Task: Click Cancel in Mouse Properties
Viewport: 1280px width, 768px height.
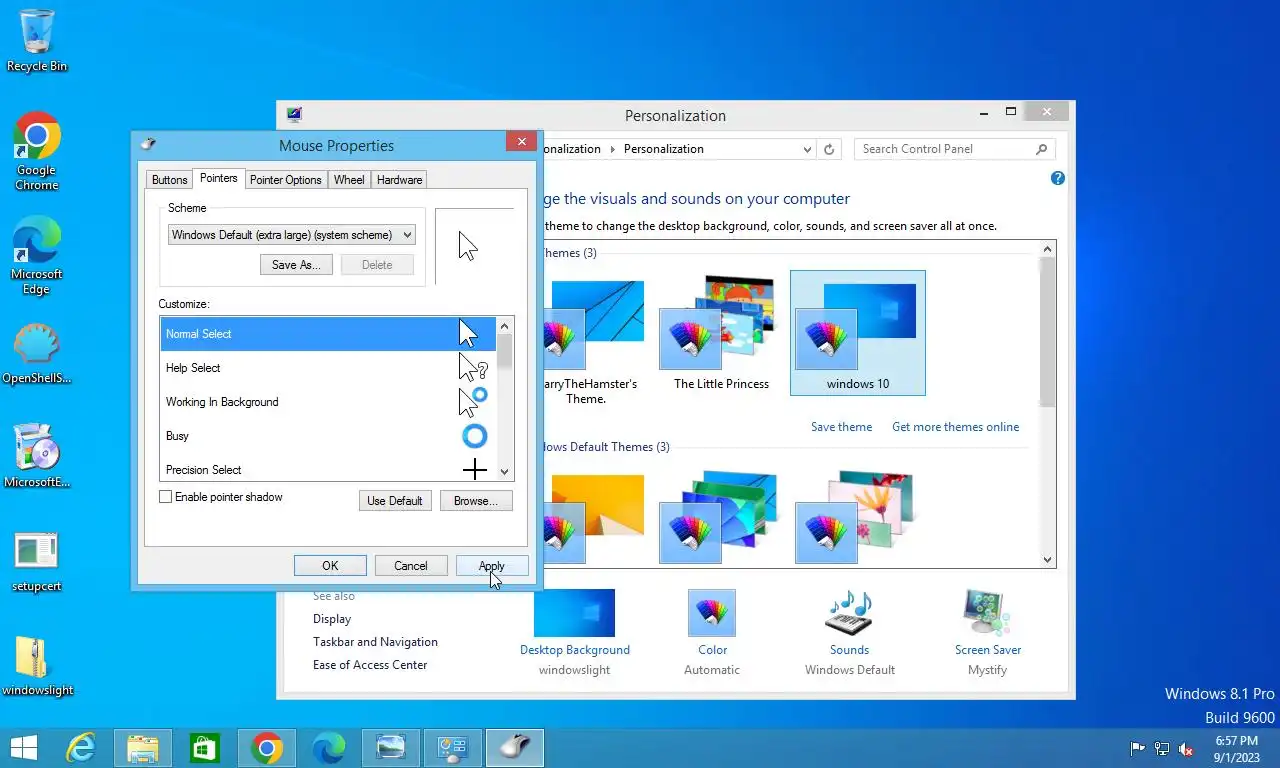Action: pyautogui.click(x=411, y=565)
